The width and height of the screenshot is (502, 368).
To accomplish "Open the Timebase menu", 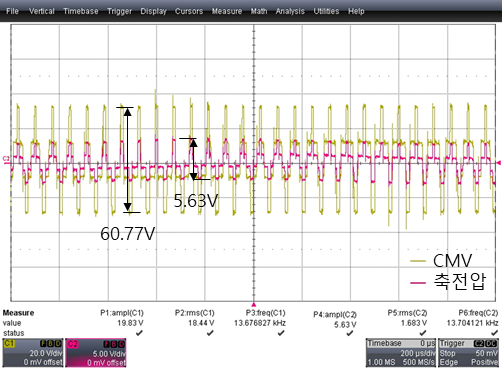I will (x=81, y=11).
